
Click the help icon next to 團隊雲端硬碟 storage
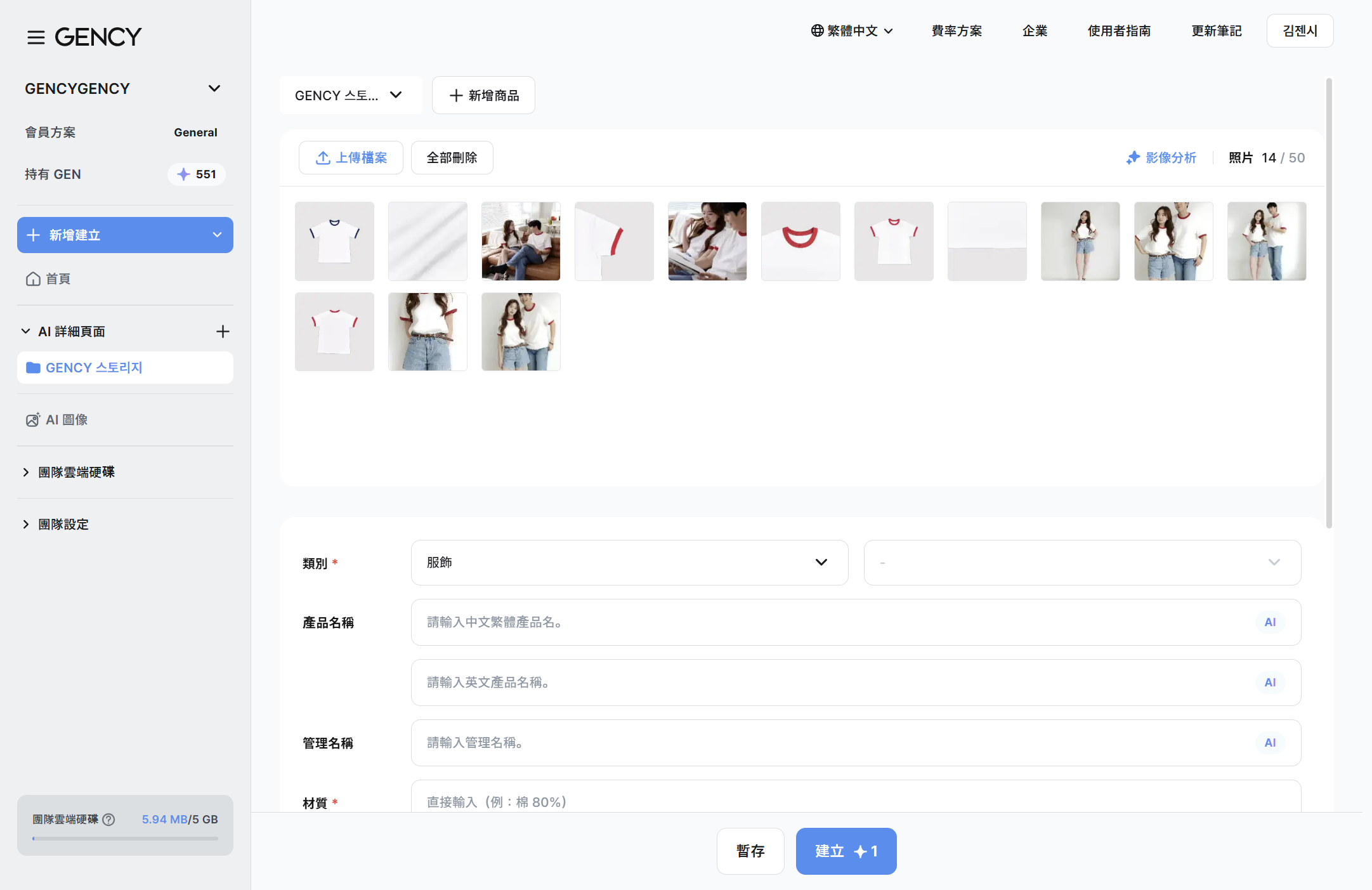(108, 819)
